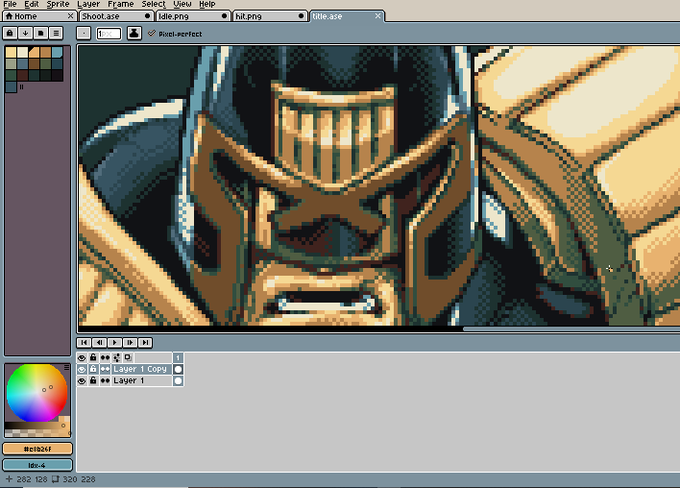Toggle lock of all layers in timeline header
The width and height of the screenshot is (680, 488).
tap(93, 357)
